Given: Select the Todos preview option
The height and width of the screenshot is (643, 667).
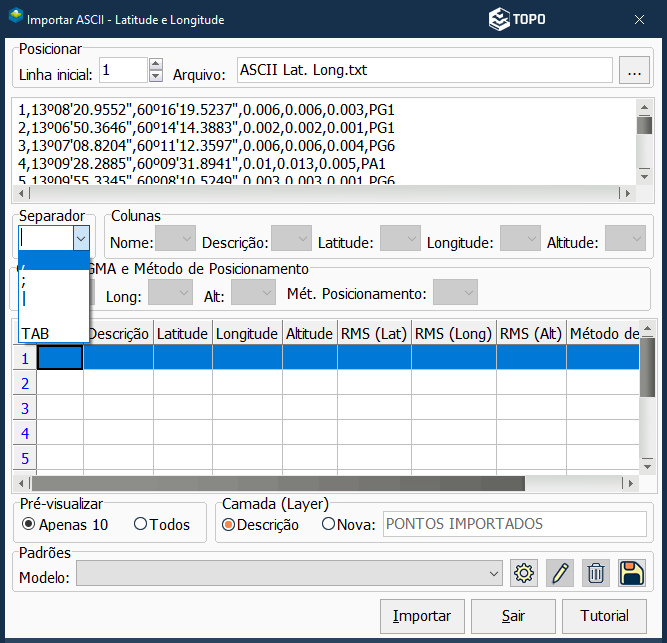Looking at the screenshot, I should pyautogui.click(x=140, y=524).
